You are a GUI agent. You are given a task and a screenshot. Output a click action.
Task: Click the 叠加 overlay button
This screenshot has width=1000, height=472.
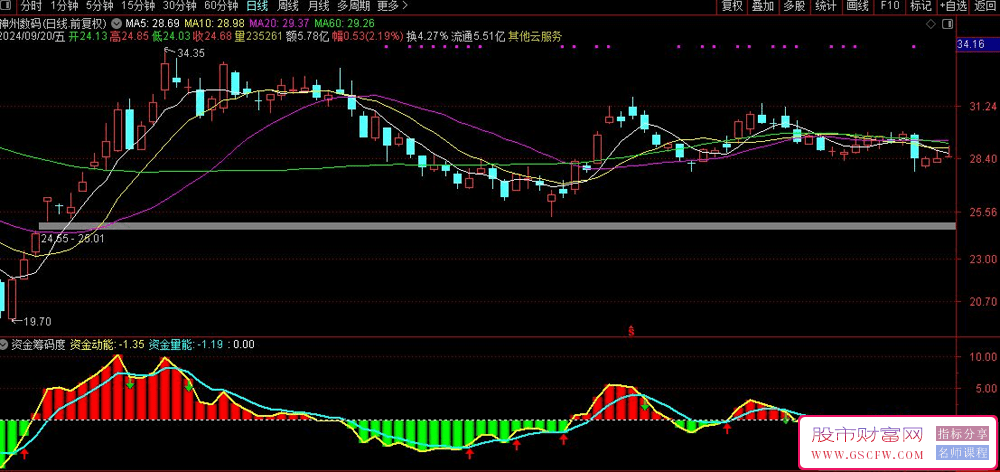click(x=763, y=6)
